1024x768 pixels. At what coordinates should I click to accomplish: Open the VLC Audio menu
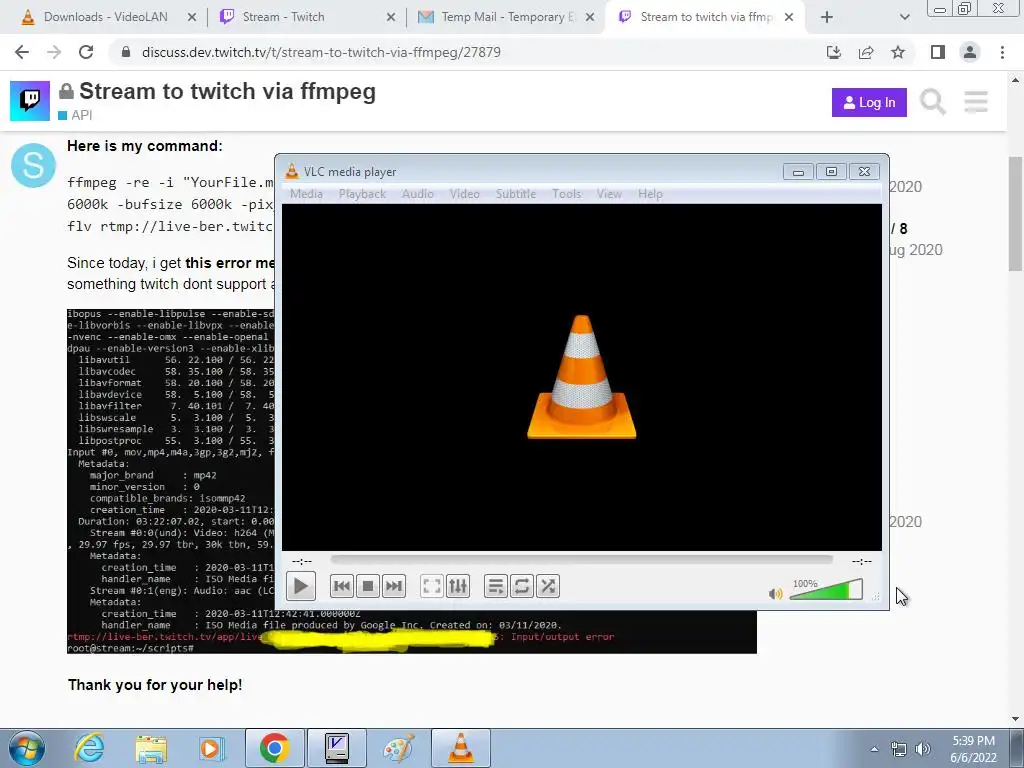(417, 194)
